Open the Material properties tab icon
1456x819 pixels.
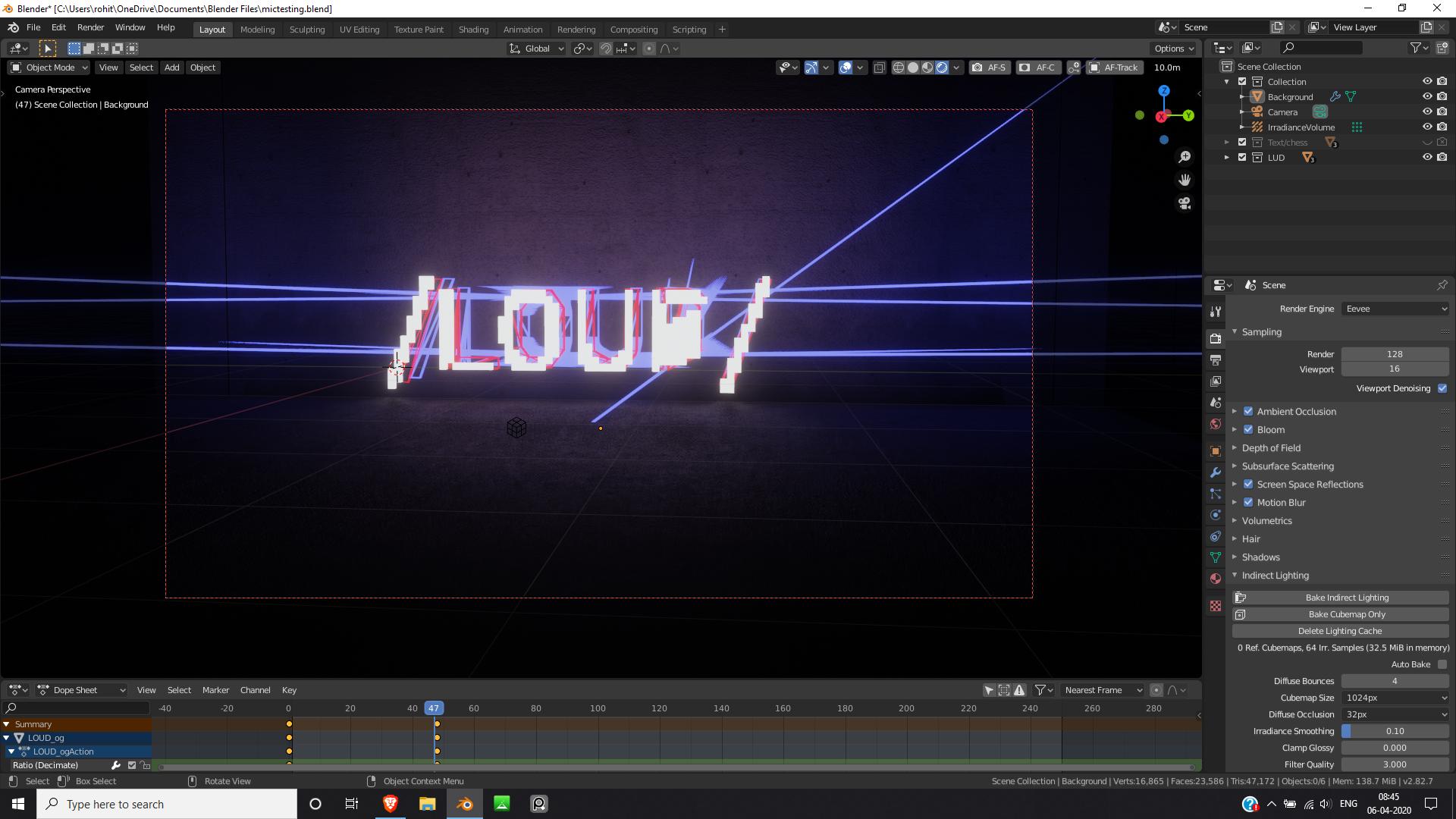tap(1216, 579)
